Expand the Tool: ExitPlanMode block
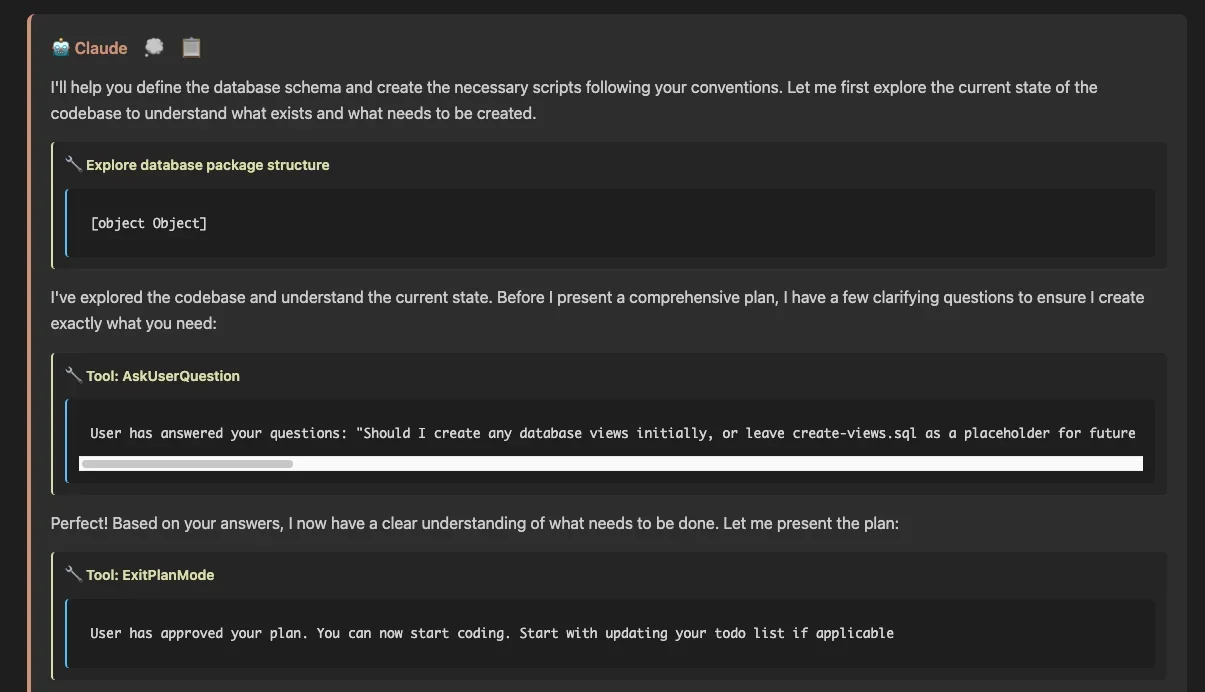Screen dimensions: 1205x692 pos(150,575)
